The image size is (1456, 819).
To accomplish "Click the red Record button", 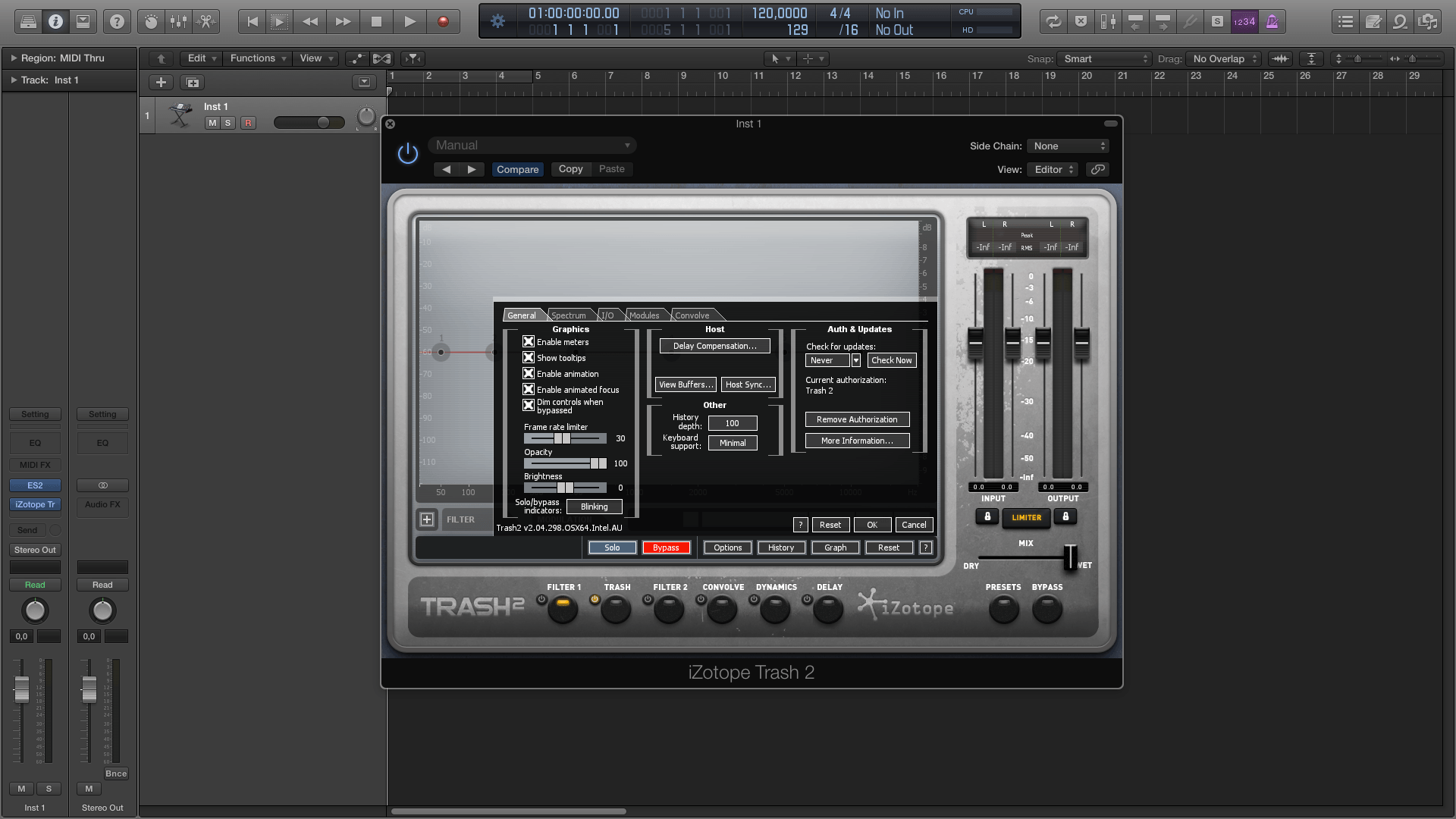I will pos(443,22).
